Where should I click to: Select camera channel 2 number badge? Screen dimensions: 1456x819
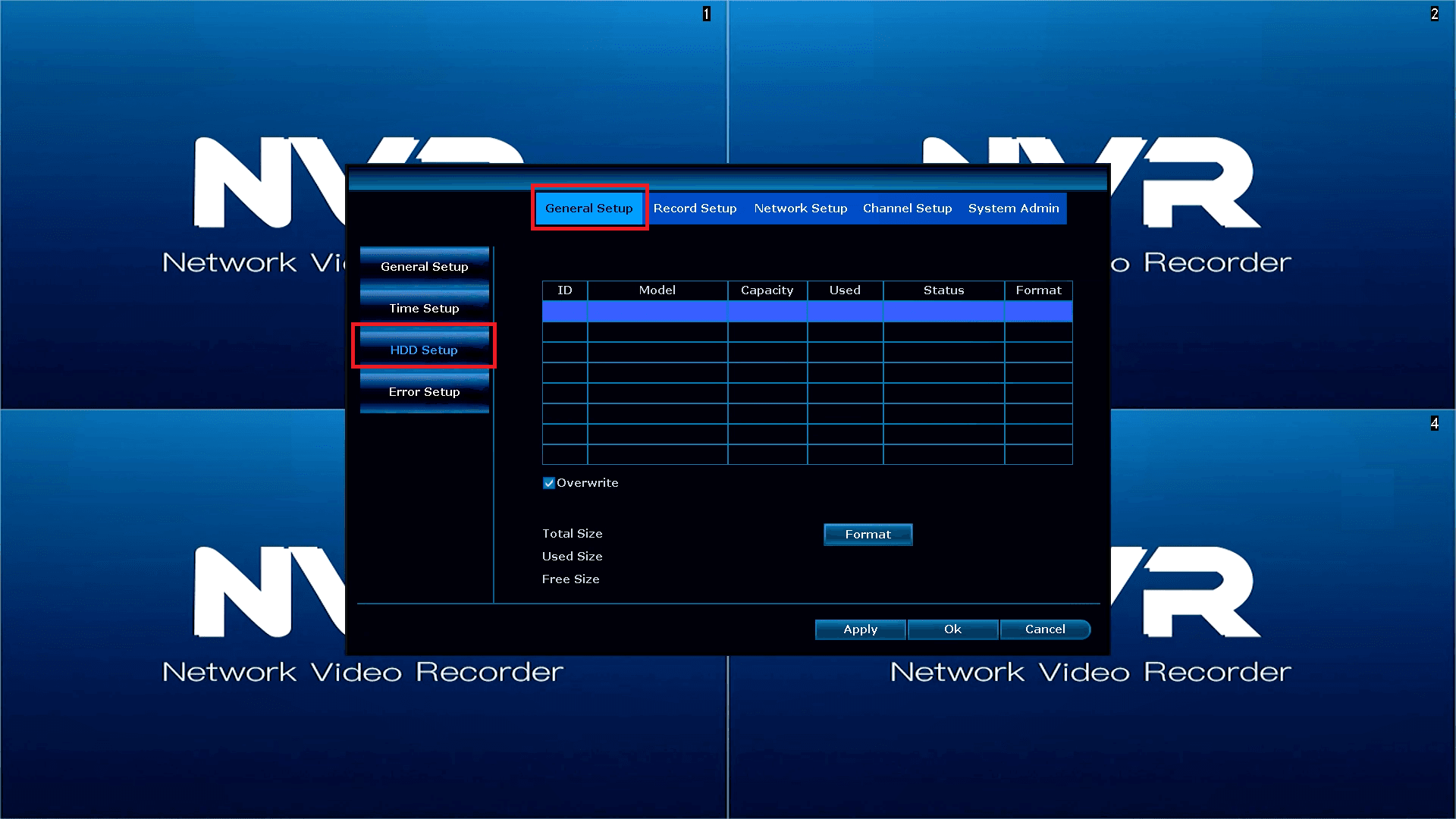click(x=1435, y=14)
